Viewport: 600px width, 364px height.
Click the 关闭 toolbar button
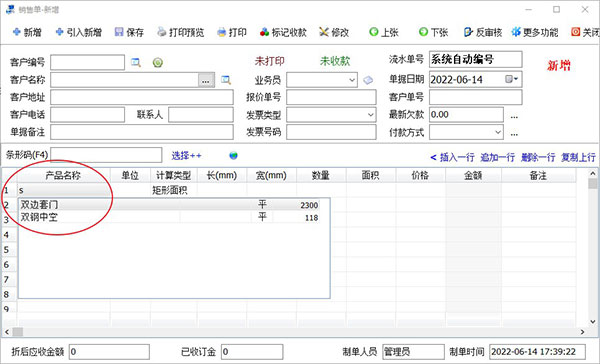pos(585,33)
